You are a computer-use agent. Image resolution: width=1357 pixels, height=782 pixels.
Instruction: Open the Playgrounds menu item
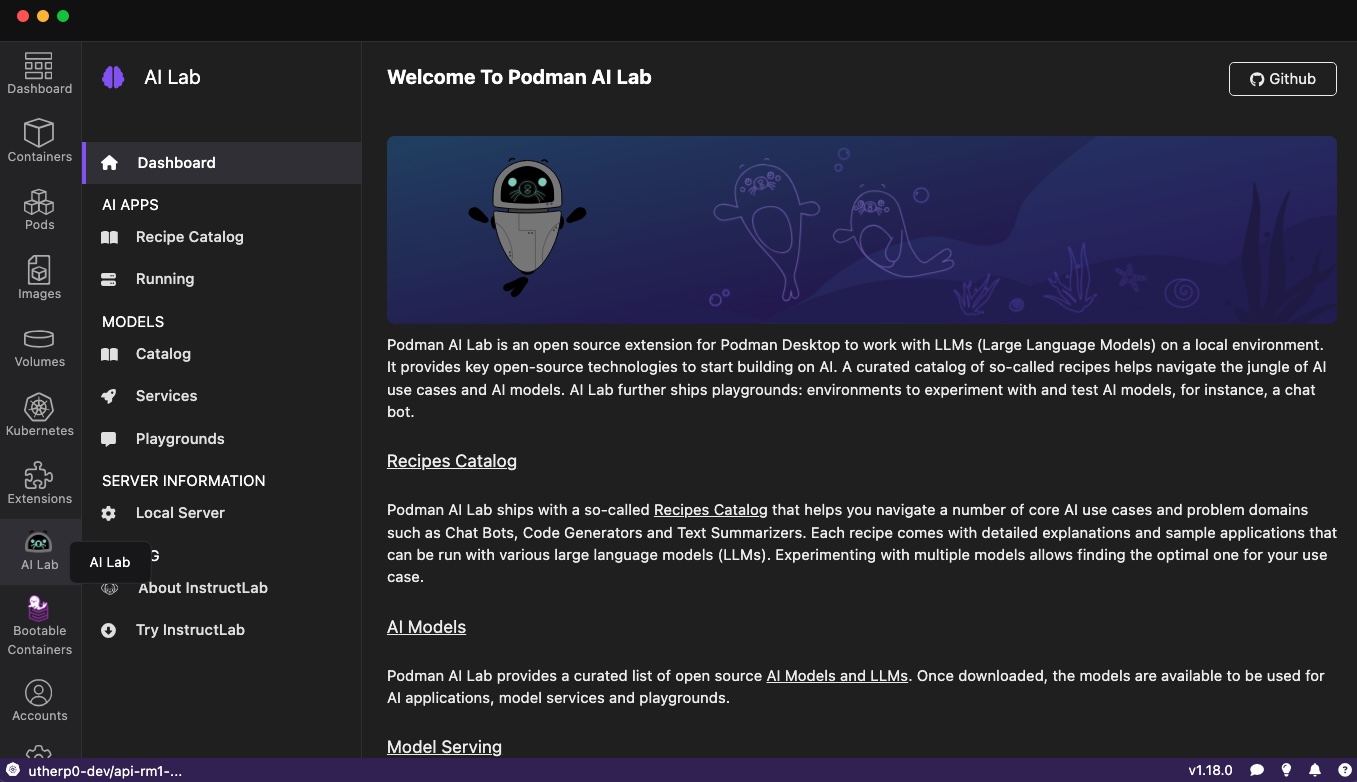[180, 439]
